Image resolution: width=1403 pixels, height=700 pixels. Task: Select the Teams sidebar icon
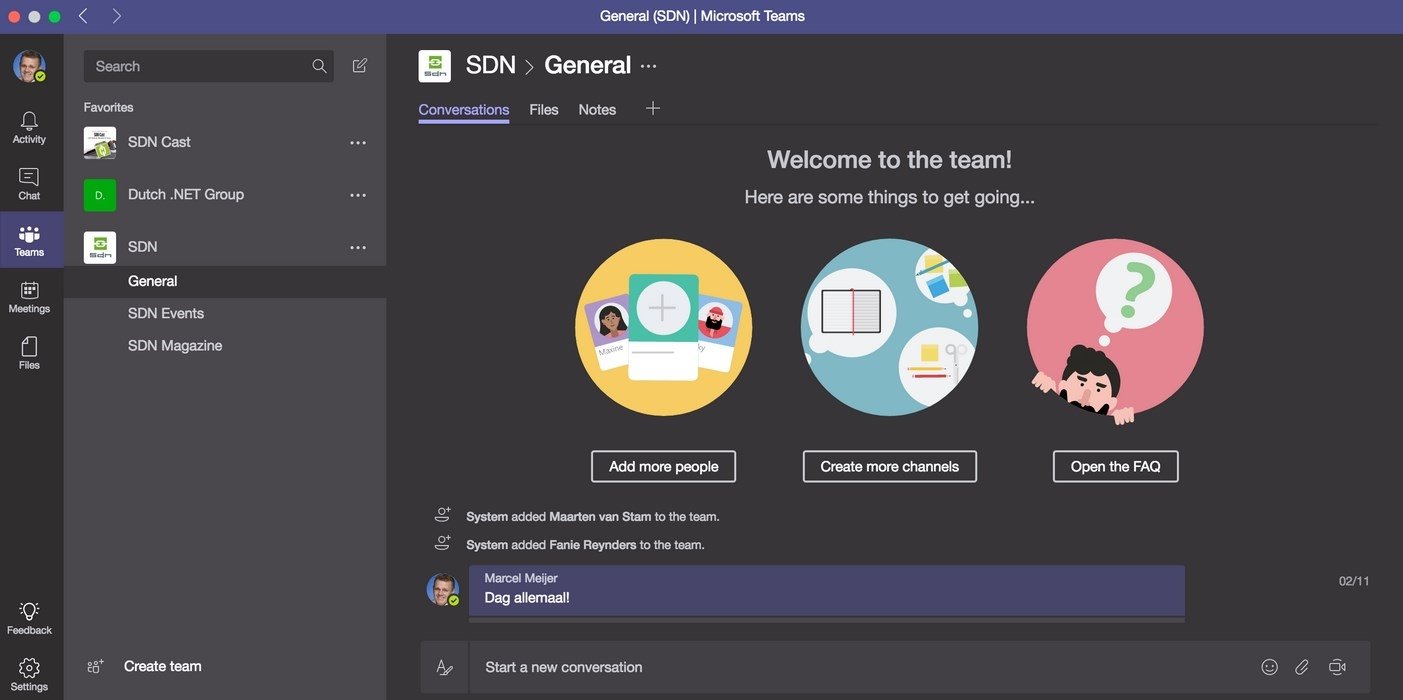point(29,234)
